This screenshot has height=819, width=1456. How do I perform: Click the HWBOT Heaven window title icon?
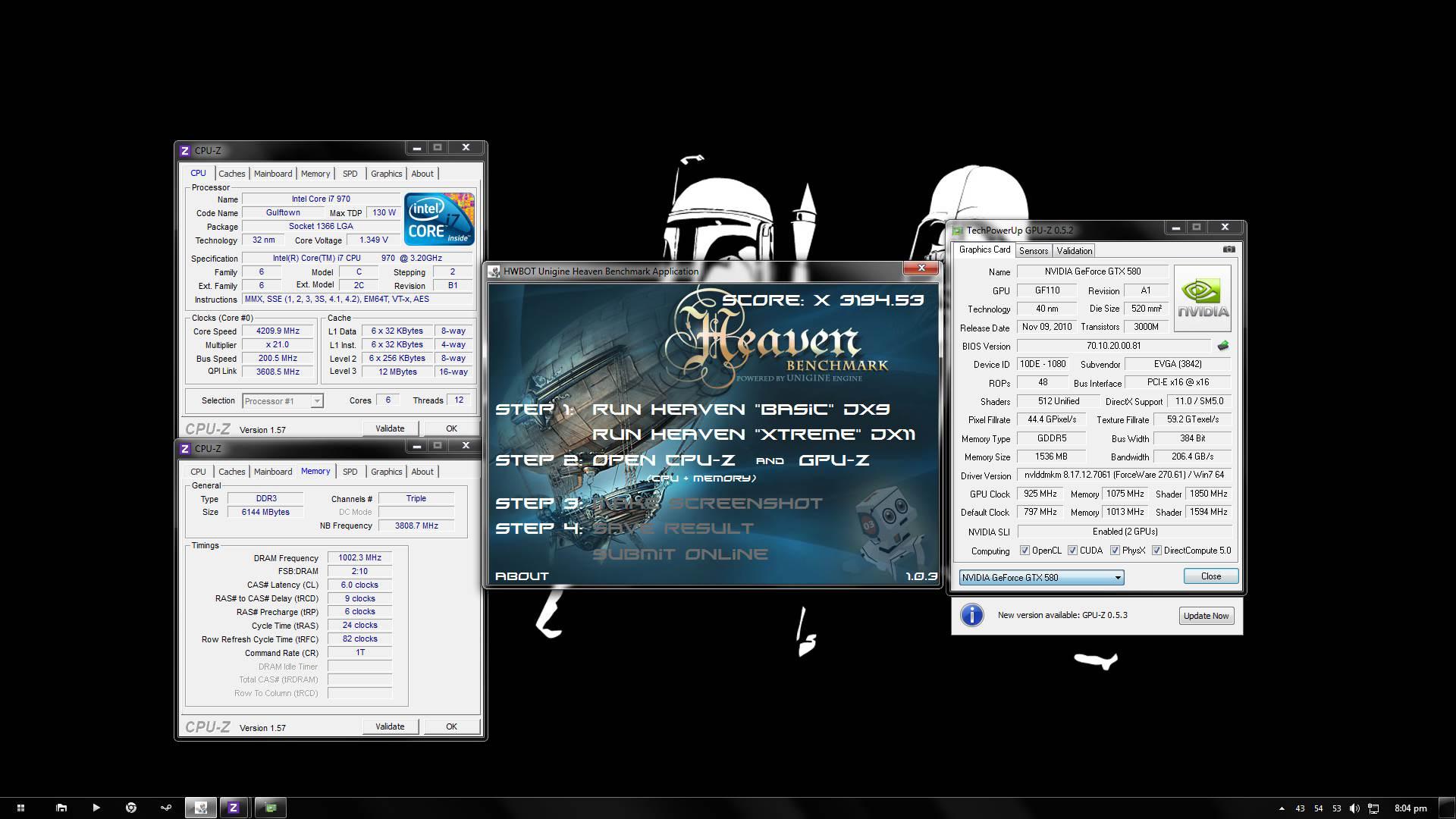click(x=494, y=271)
